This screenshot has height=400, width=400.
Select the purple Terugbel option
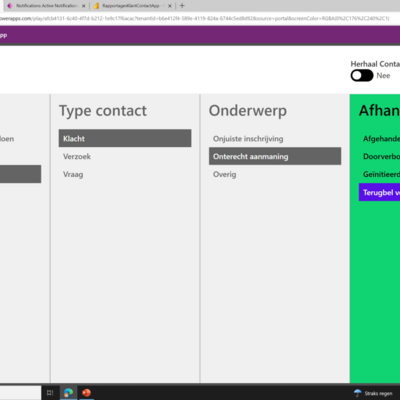380,192
